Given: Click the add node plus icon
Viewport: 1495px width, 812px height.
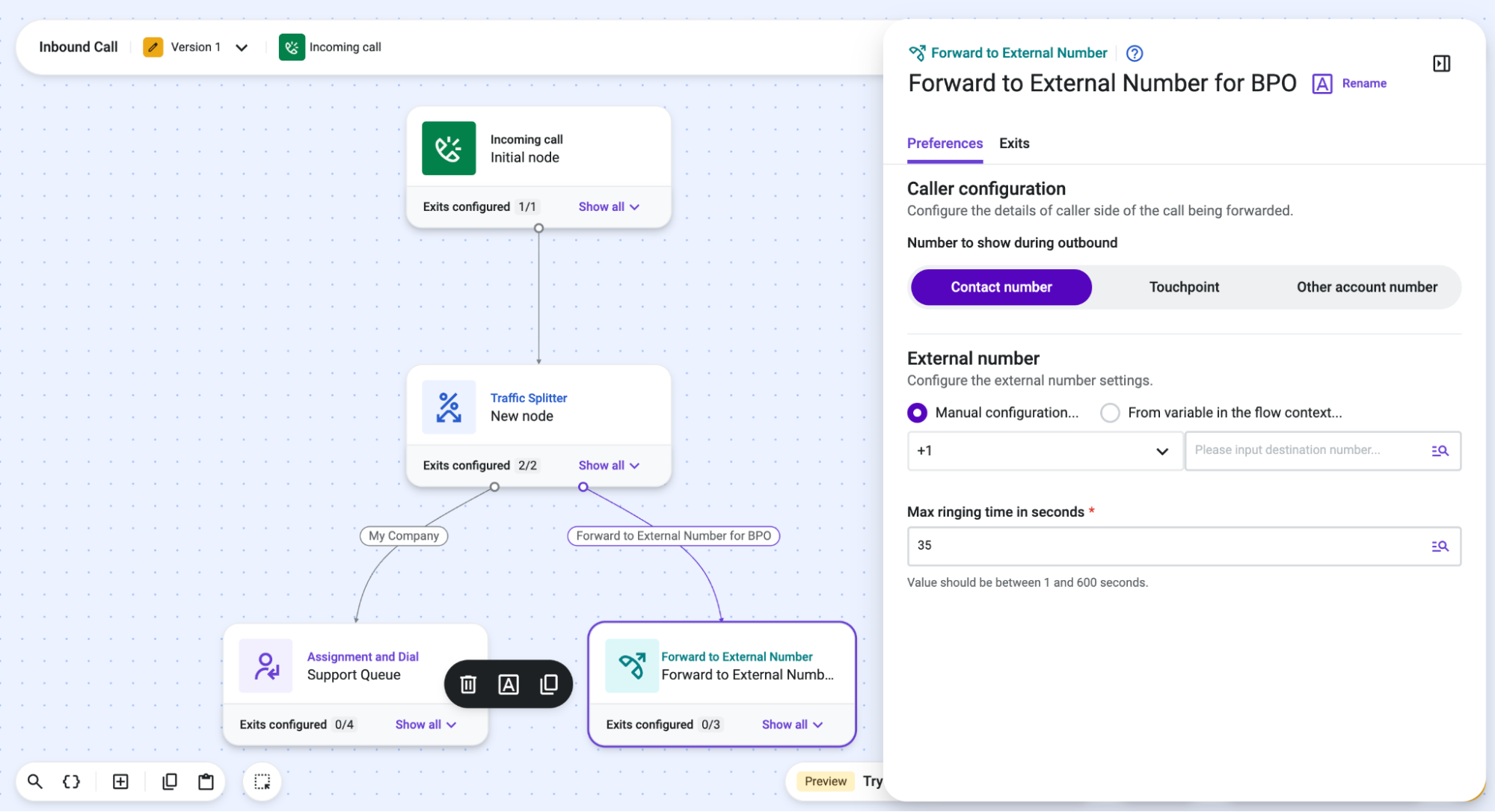Looking at the screenshot, I should pos(120,781).
